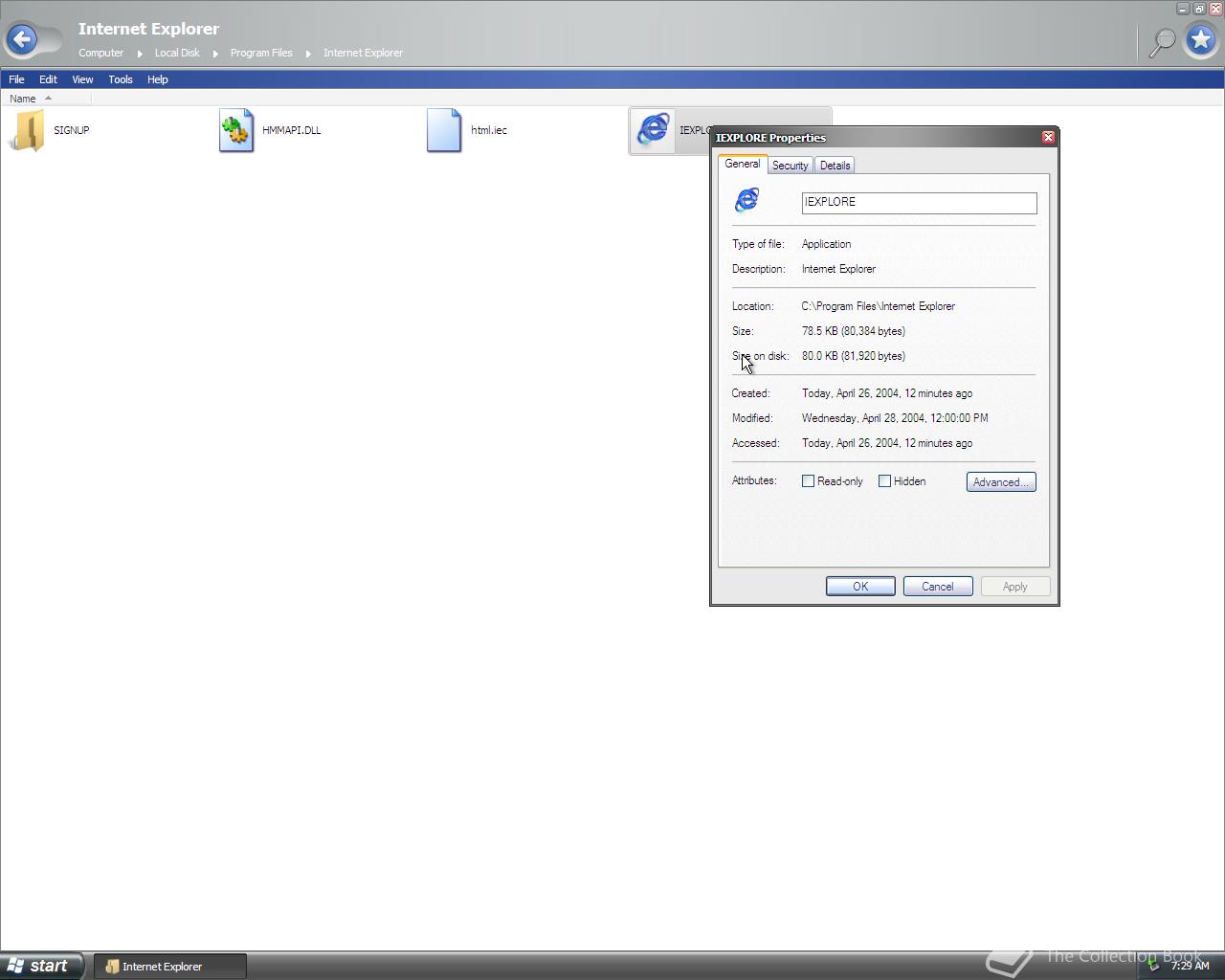Toggle the Hidden attribute checkbox
Image resolution: width=1225 pixels, height=980 pixels.
pyautogui.click(x=884, y=481)
